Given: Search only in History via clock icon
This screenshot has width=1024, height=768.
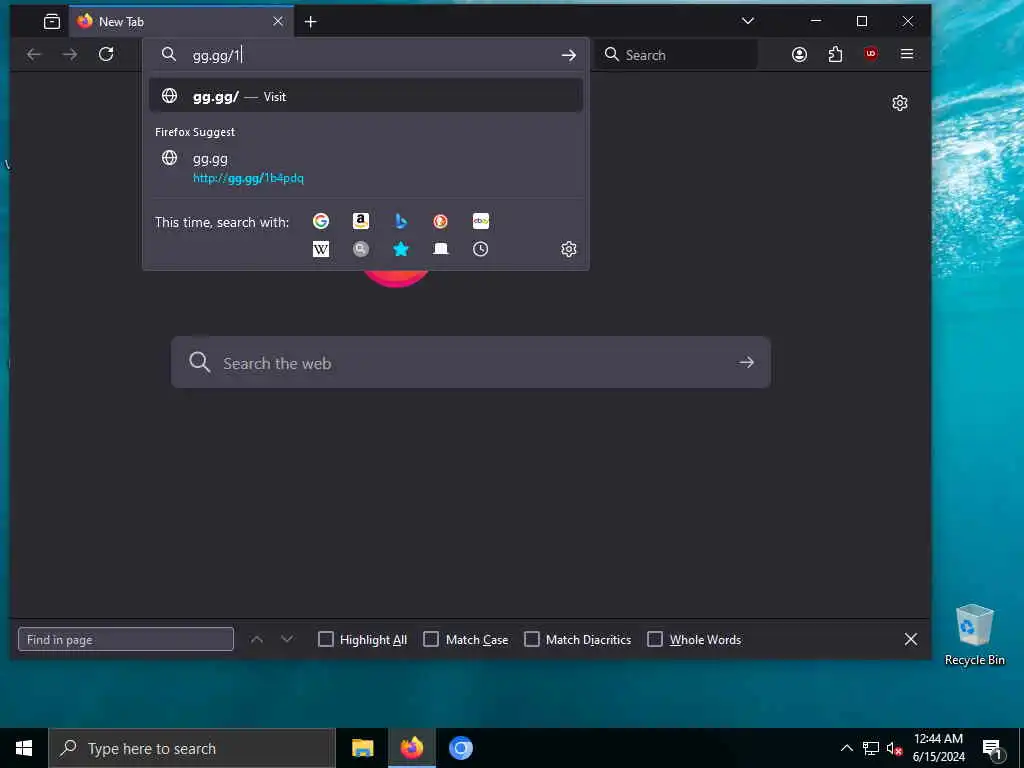Looking at the screenshot, I should pos(481,249).
